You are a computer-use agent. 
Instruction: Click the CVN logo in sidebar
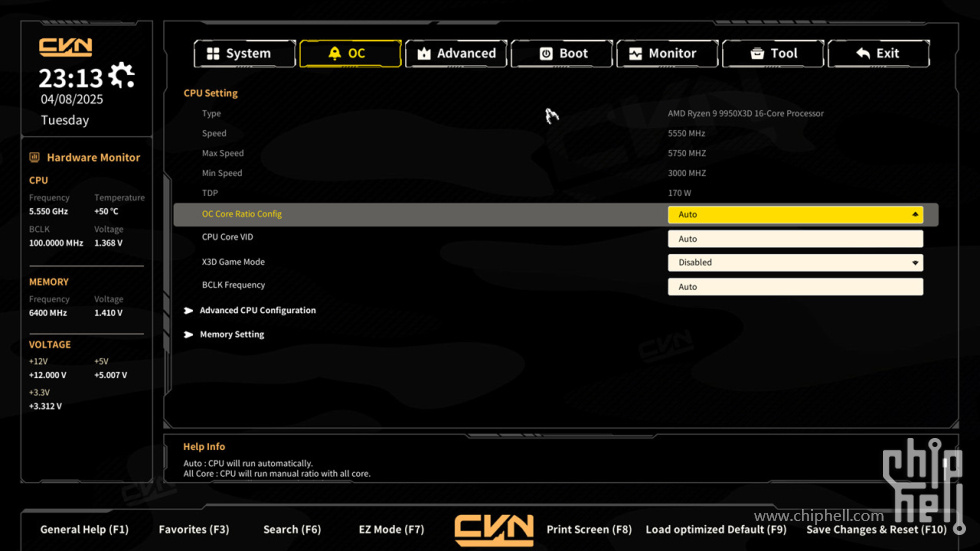point(66,46)
